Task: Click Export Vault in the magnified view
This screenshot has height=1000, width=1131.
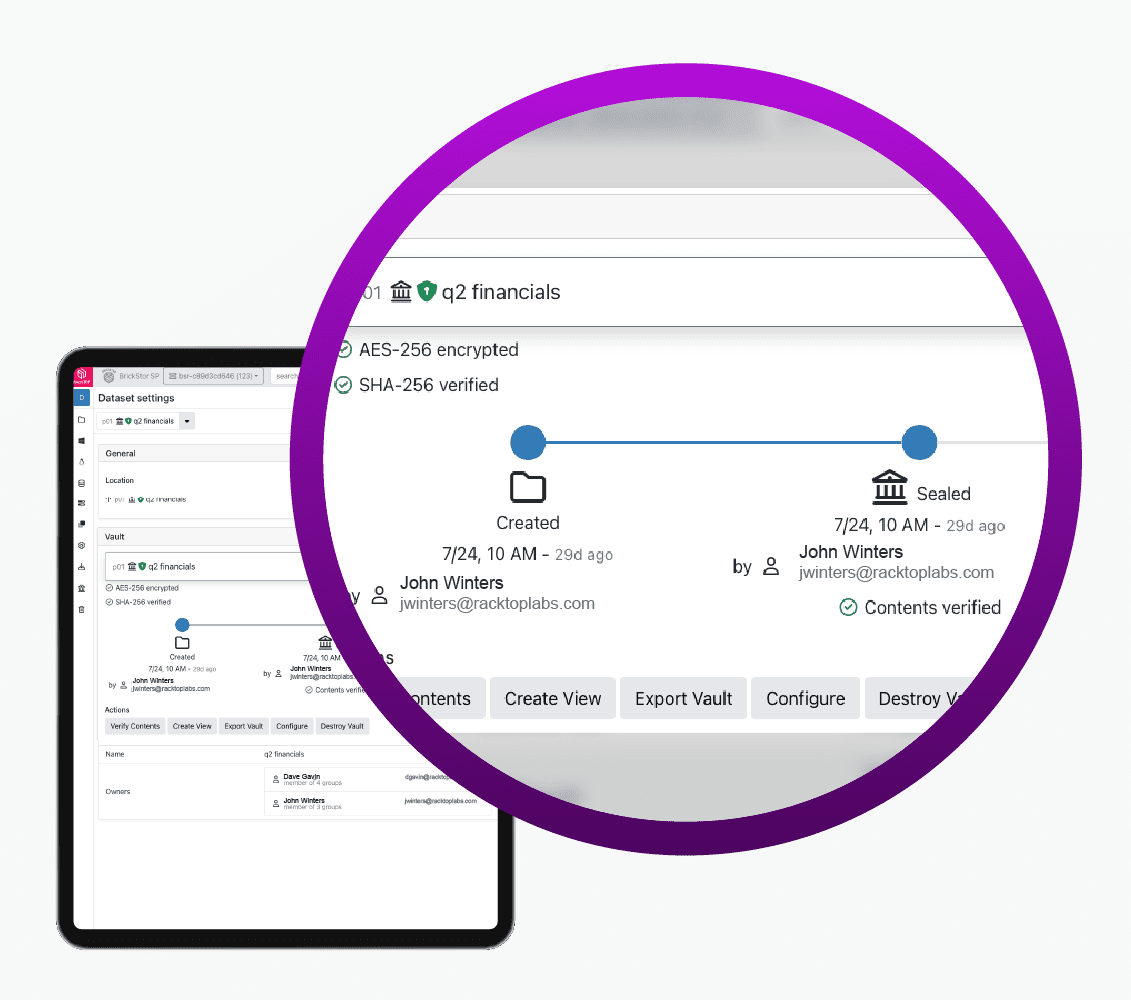Action: pos(683,698)
